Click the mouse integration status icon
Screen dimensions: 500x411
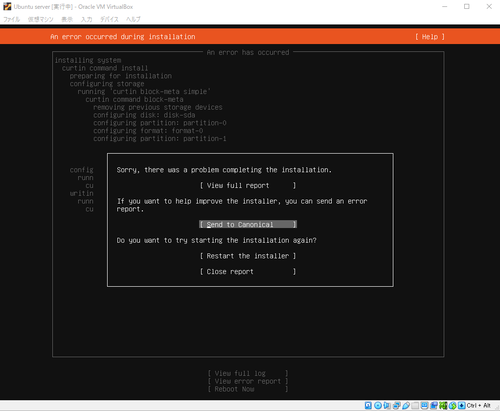(x=452, y=405)
